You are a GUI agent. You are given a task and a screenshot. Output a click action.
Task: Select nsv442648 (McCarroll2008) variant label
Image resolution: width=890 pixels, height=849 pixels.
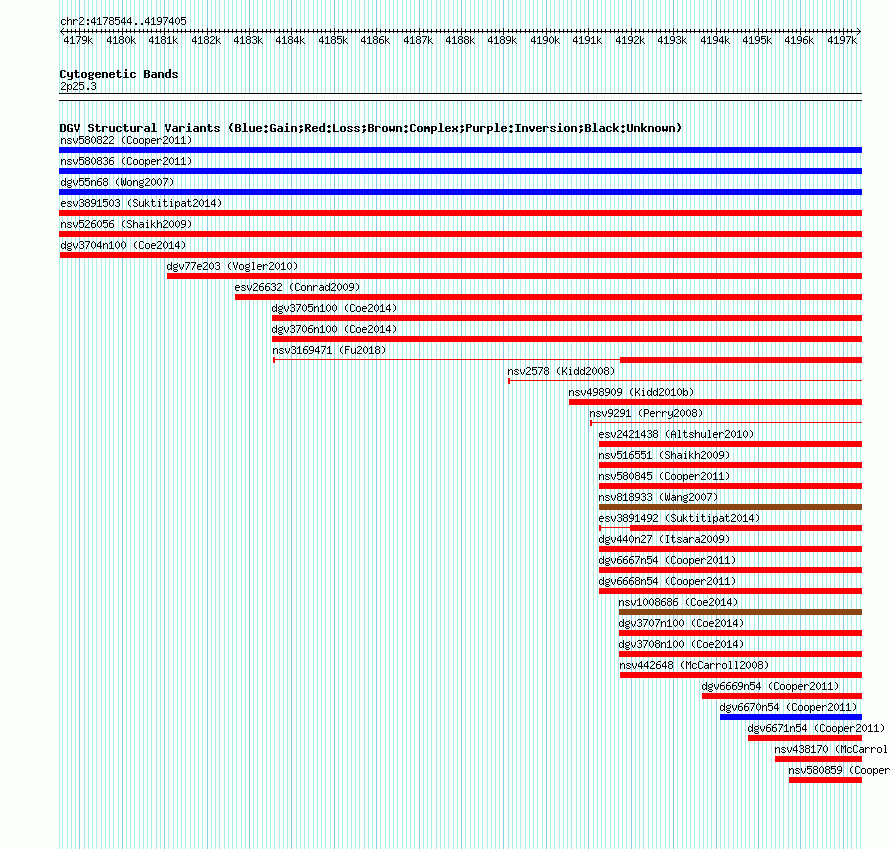[x=694, y=665]
